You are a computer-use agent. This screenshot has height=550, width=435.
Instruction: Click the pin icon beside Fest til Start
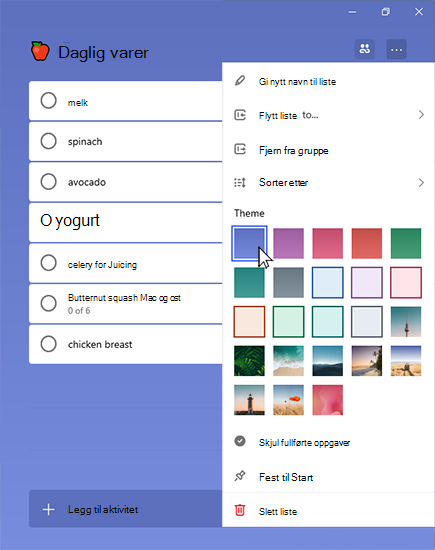(x=240, y=476)
